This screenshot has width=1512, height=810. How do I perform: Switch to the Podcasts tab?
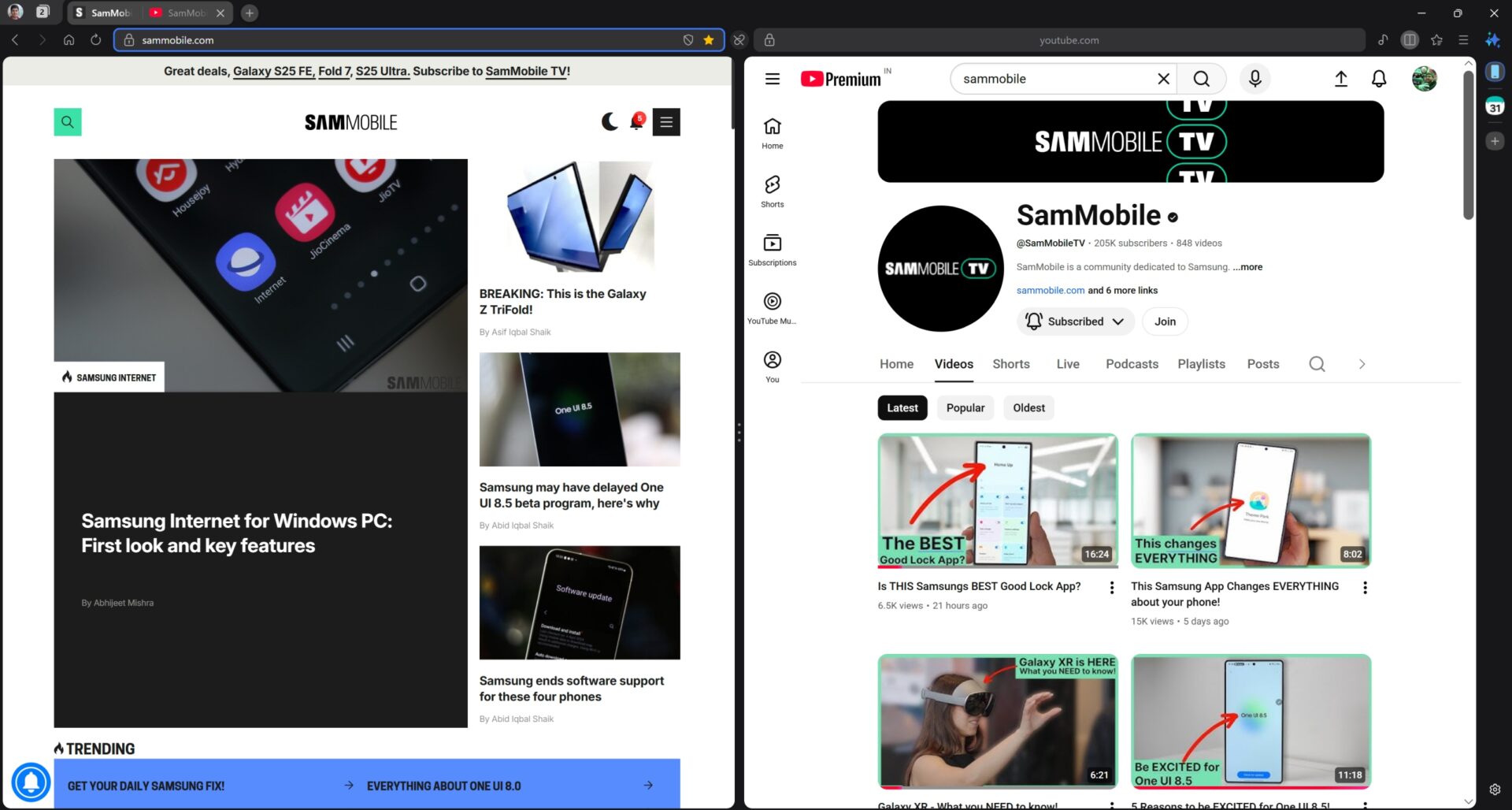[1132, 364]
